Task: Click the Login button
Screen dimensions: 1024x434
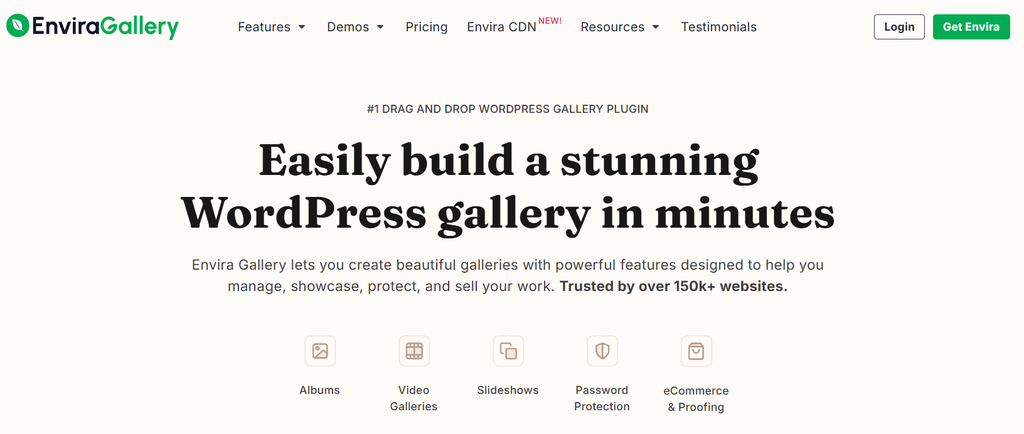Action: point(899,27)
